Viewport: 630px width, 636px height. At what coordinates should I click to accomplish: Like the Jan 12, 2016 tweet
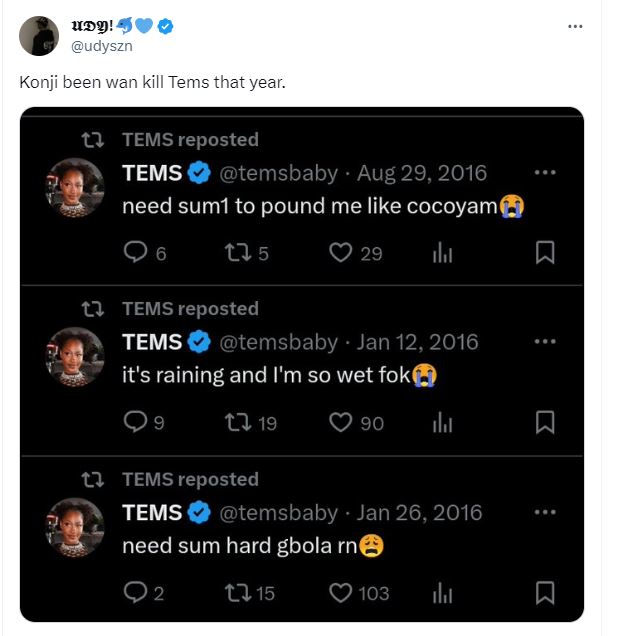(x=341, y=423)
